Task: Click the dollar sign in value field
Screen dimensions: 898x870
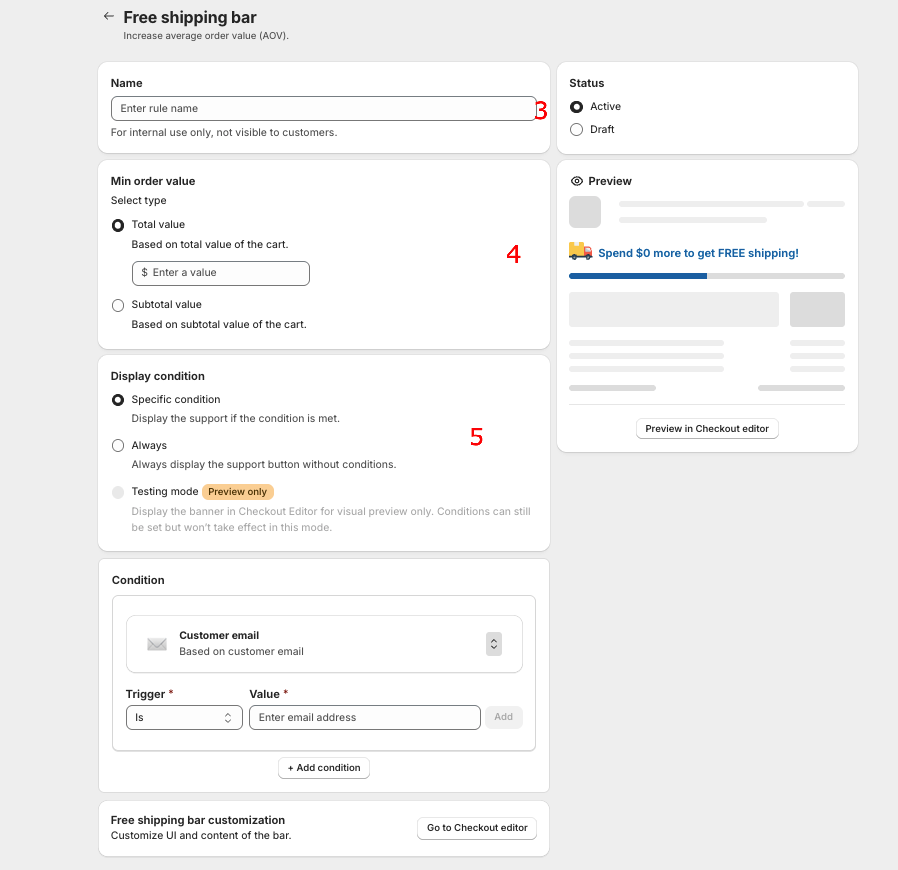Action: pos(144,273)
